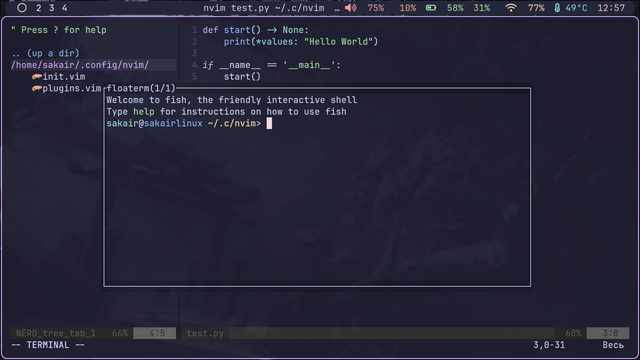Click the thermometer temperature icon
Image resolution: width=640 pixels, height=360 pixels.
click(x=557, y=8)
